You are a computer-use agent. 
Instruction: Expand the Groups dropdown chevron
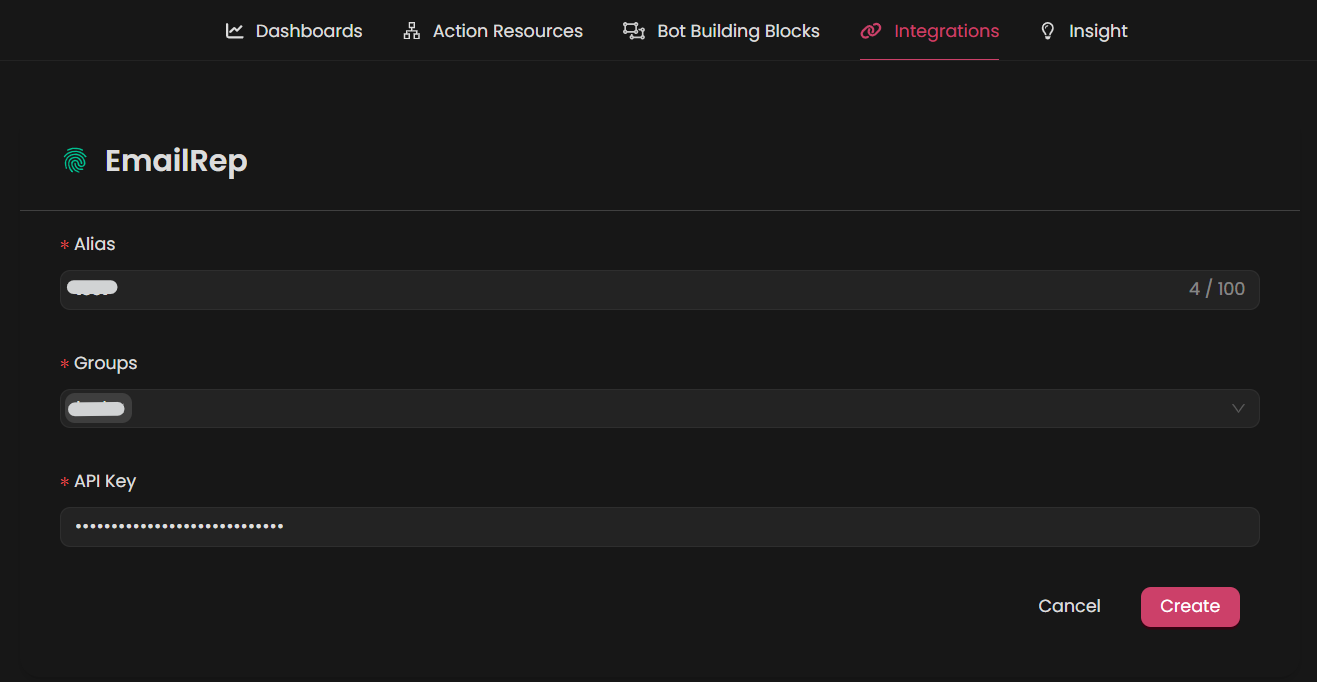click(x=1238, y=408)
